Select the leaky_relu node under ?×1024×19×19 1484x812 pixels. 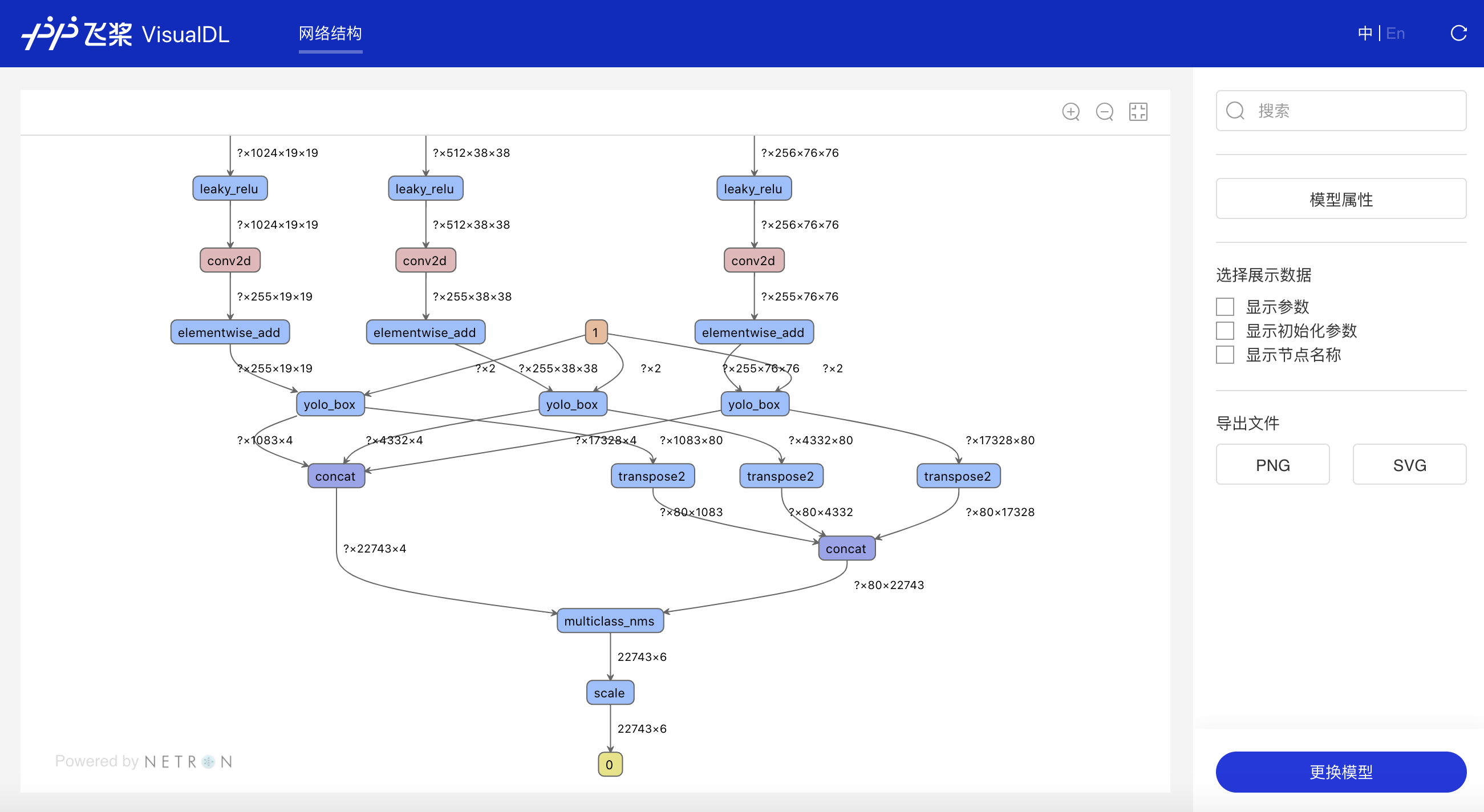(x=229, y=188)
